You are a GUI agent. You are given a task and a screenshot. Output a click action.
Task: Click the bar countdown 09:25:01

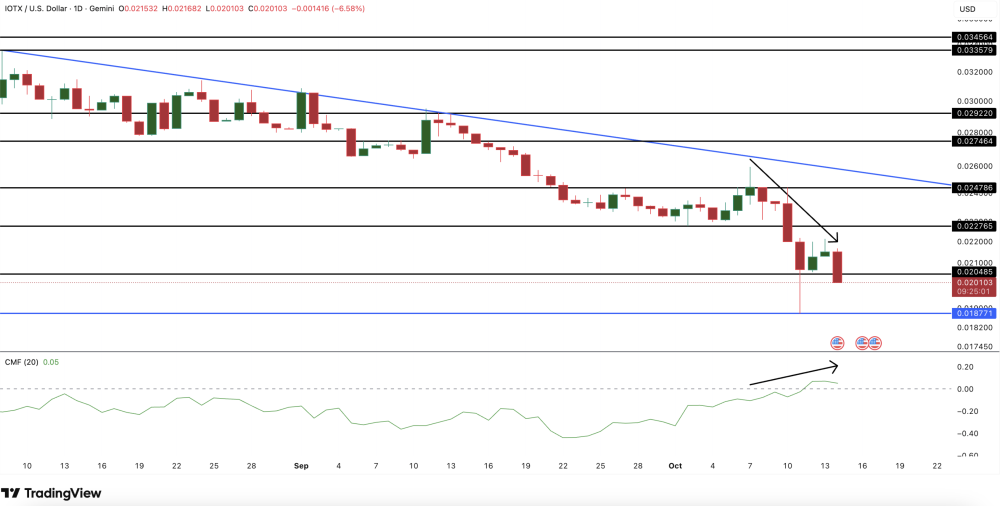coord(972,292)
